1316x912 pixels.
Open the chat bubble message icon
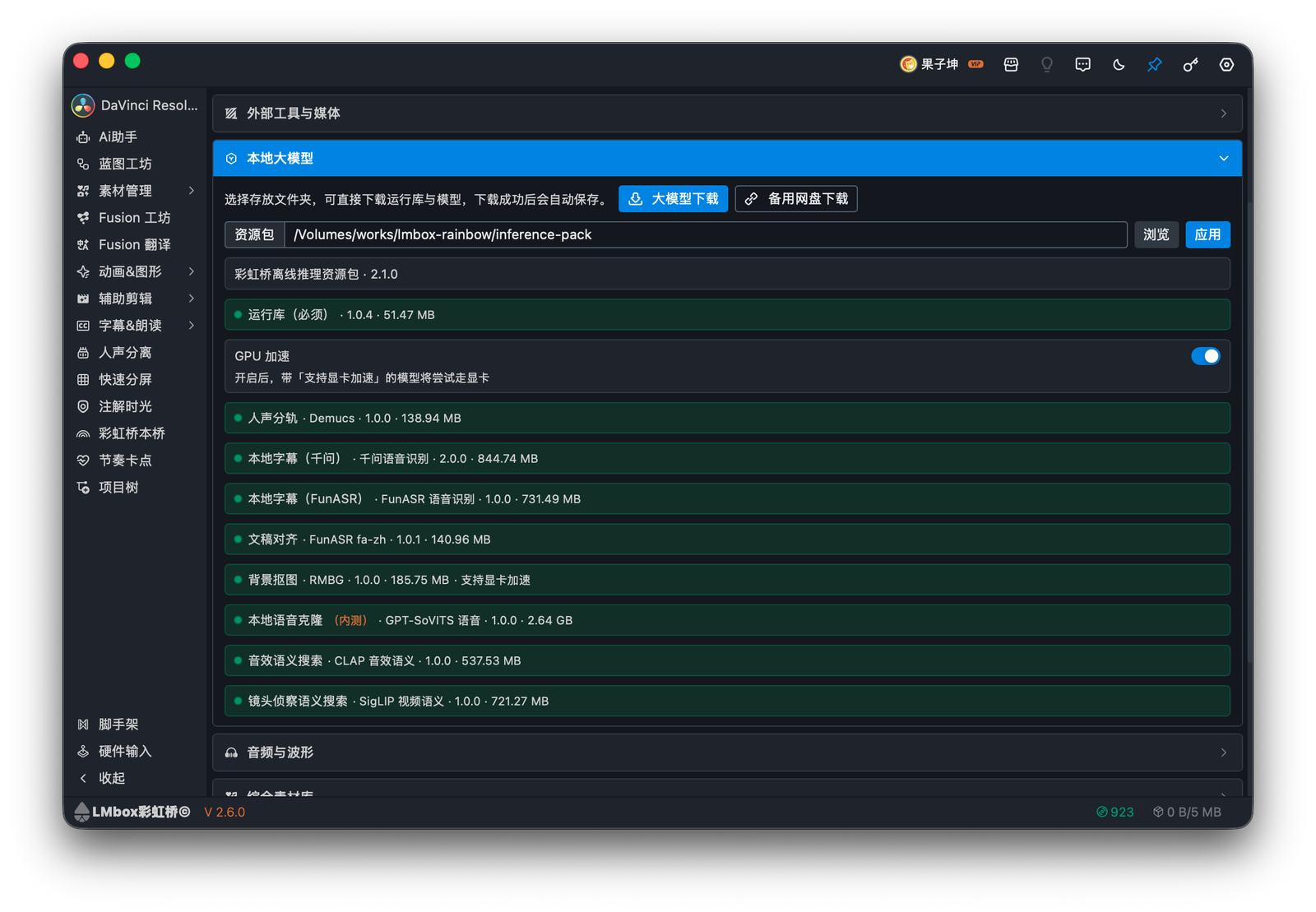(x=1082, y=64)
